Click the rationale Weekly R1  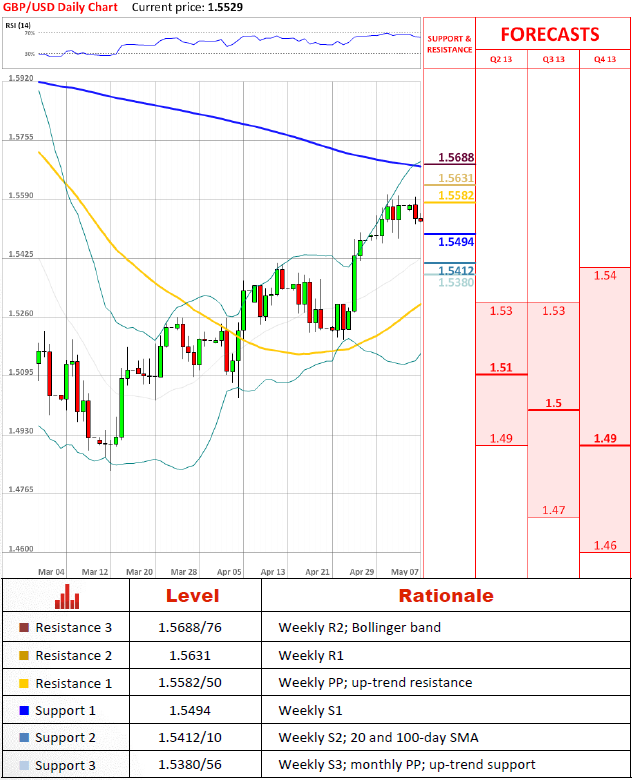[x=311, y=656]
